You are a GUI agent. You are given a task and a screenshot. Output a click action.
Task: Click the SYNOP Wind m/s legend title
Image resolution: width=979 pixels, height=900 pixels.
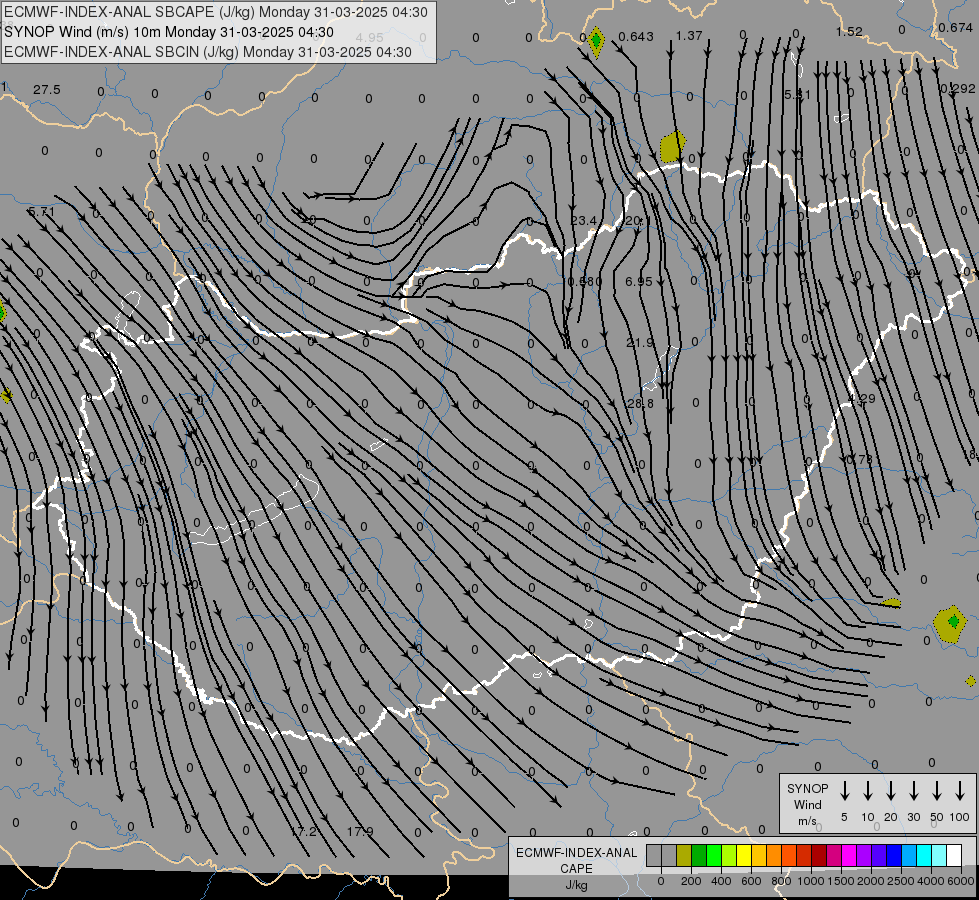(807, 805)
